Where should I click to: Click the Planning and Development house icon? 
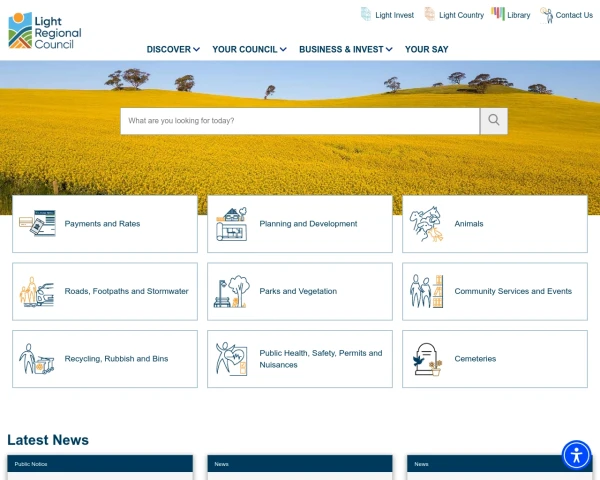coord(231,224)
